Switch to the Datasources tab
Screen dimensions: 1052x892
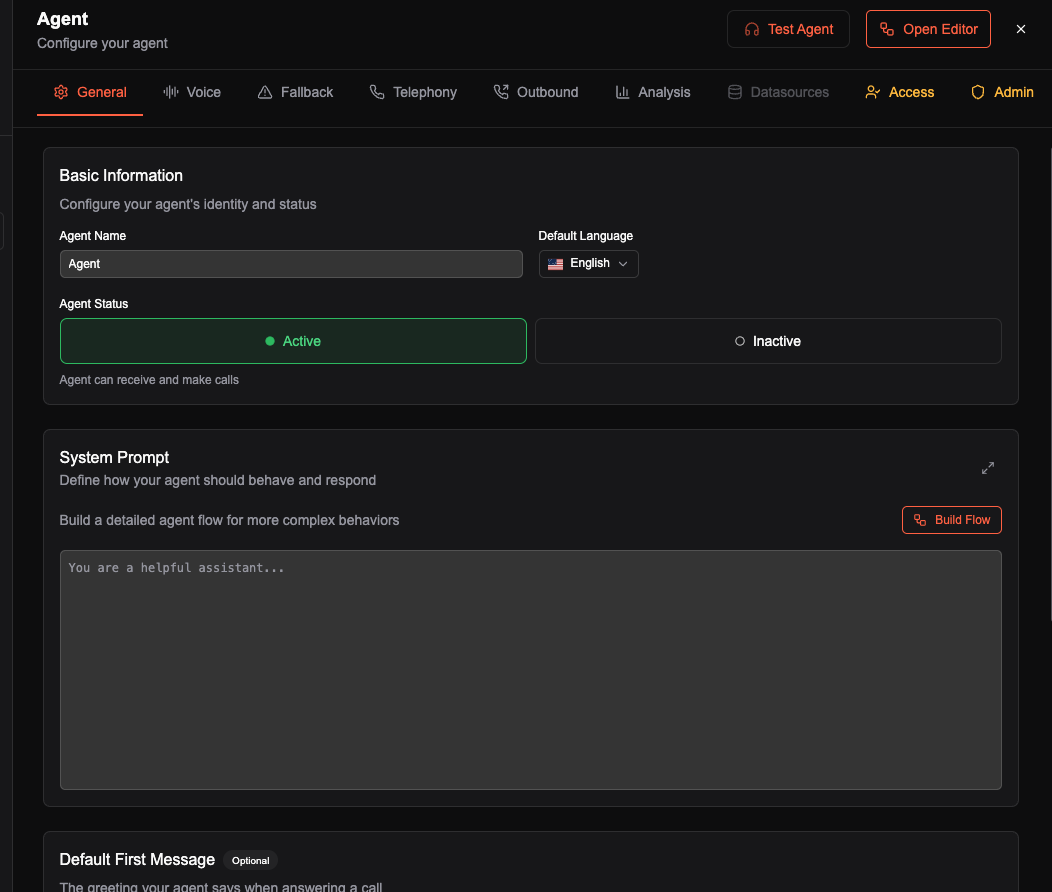(778, 92)
